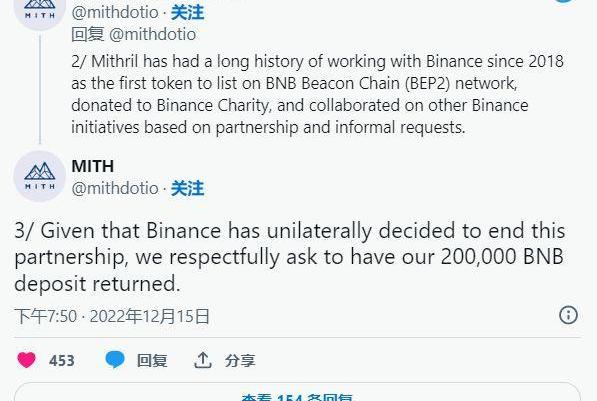Screen dimensions: 597x401
Task: Follow via the 关注 link under the MITH name
Action: (x=187, y=189)
